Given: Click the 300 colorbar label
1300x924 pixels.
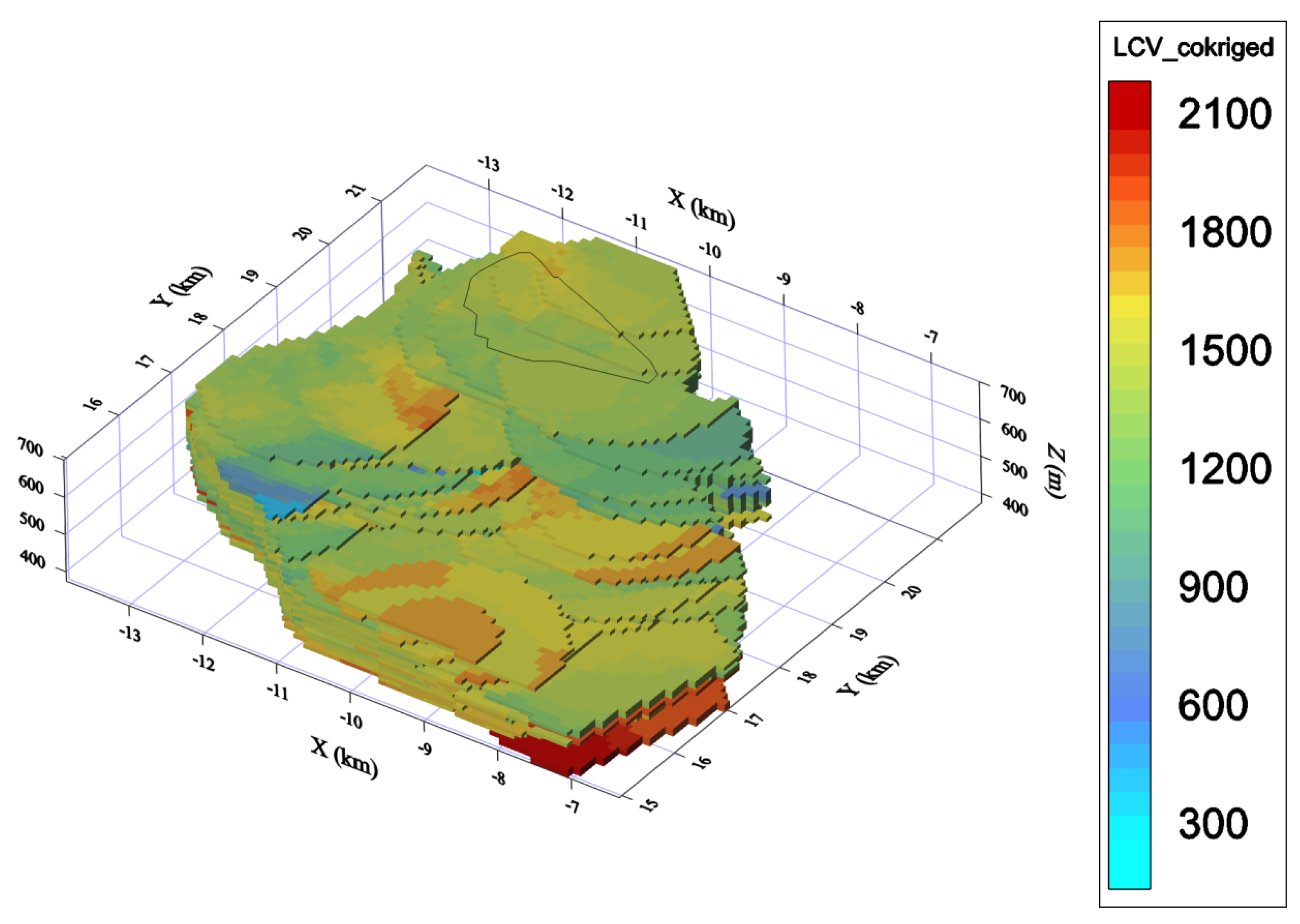Looking at the screenshot, I should tap(1213, 823).
